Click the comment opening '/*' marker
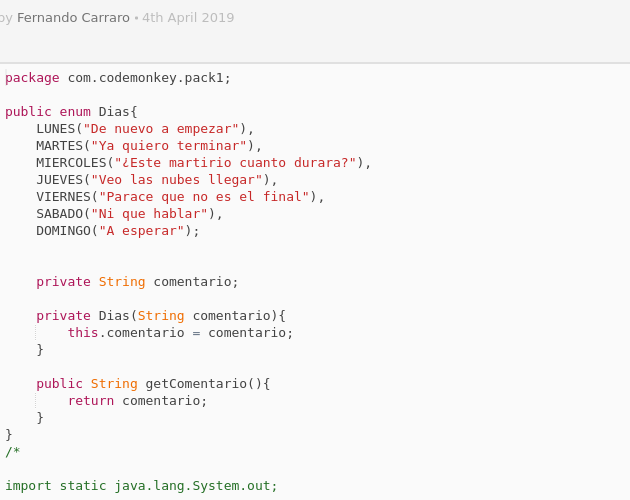Viewport: 630px width, 500px height. 12,452
